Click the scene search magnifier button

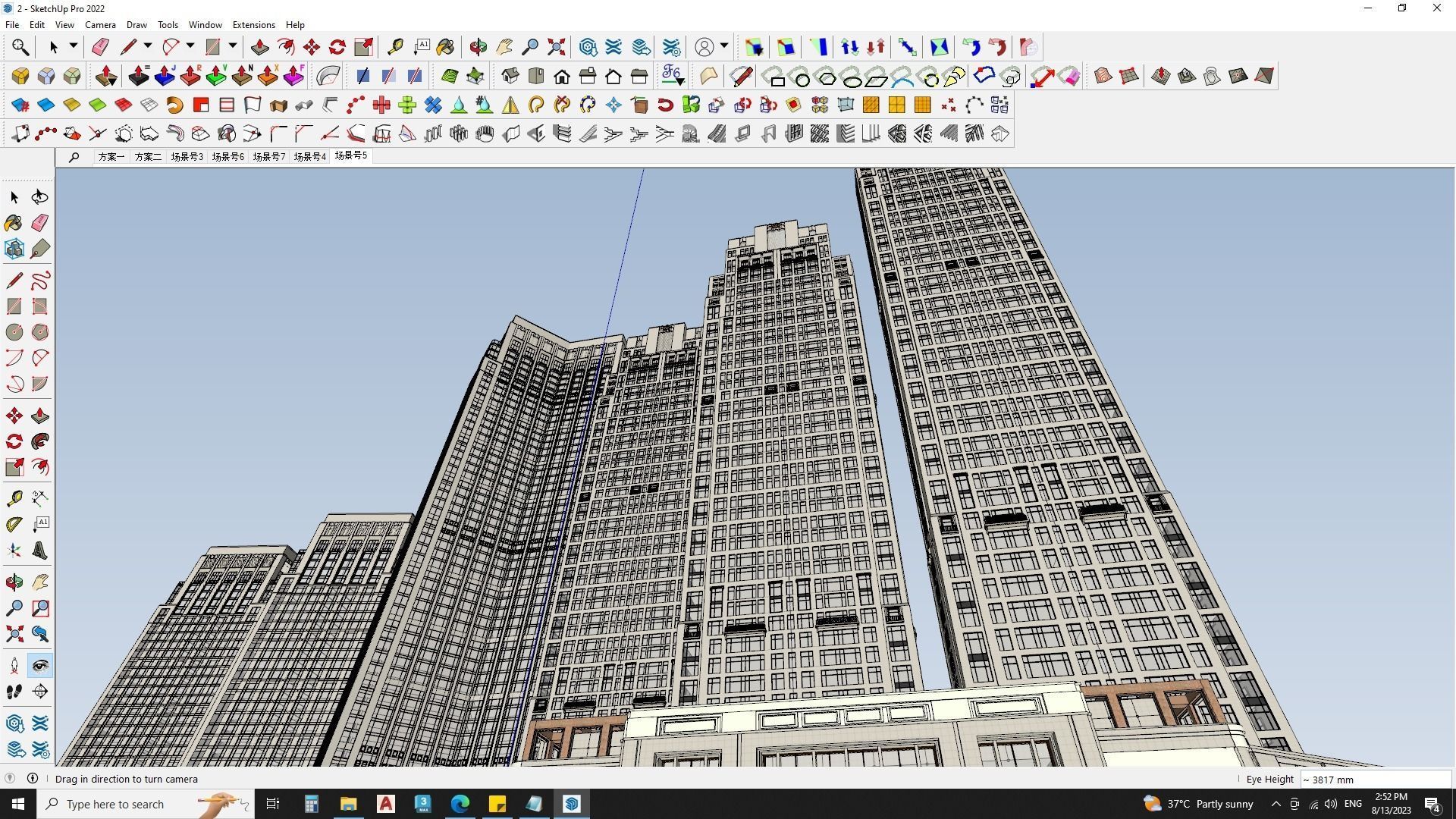pos(74,157)
